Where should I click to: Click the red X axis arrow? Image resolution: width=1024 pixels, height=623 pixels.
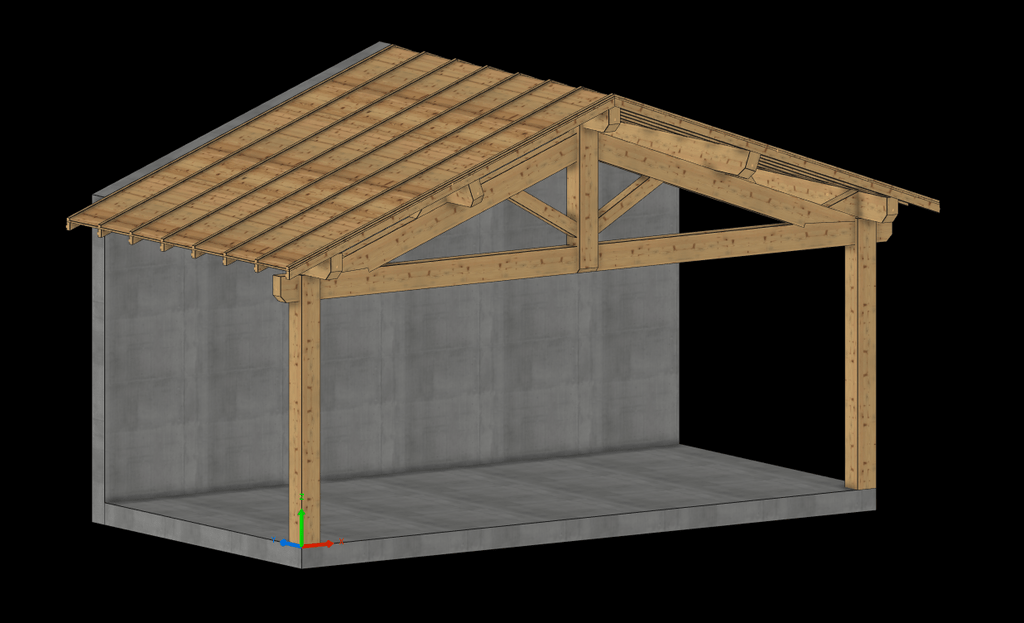[319, 543]
